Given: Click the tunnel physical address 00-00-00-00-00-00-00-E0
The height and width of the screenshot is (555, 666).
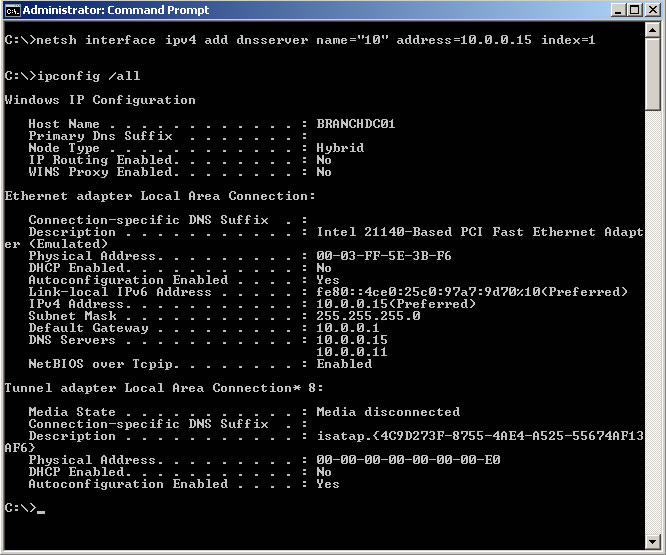Looking at the screenshot, I should pyautogui.click(x=408, y=460).
